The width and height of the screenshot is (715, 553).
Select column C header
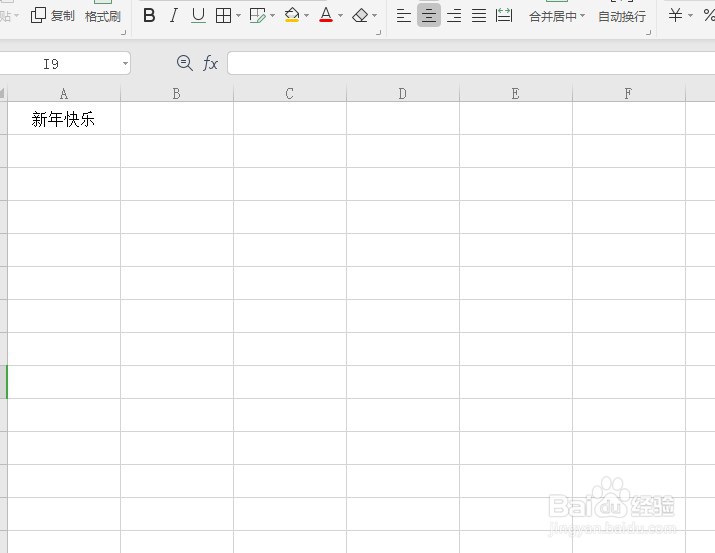(290, 93)
